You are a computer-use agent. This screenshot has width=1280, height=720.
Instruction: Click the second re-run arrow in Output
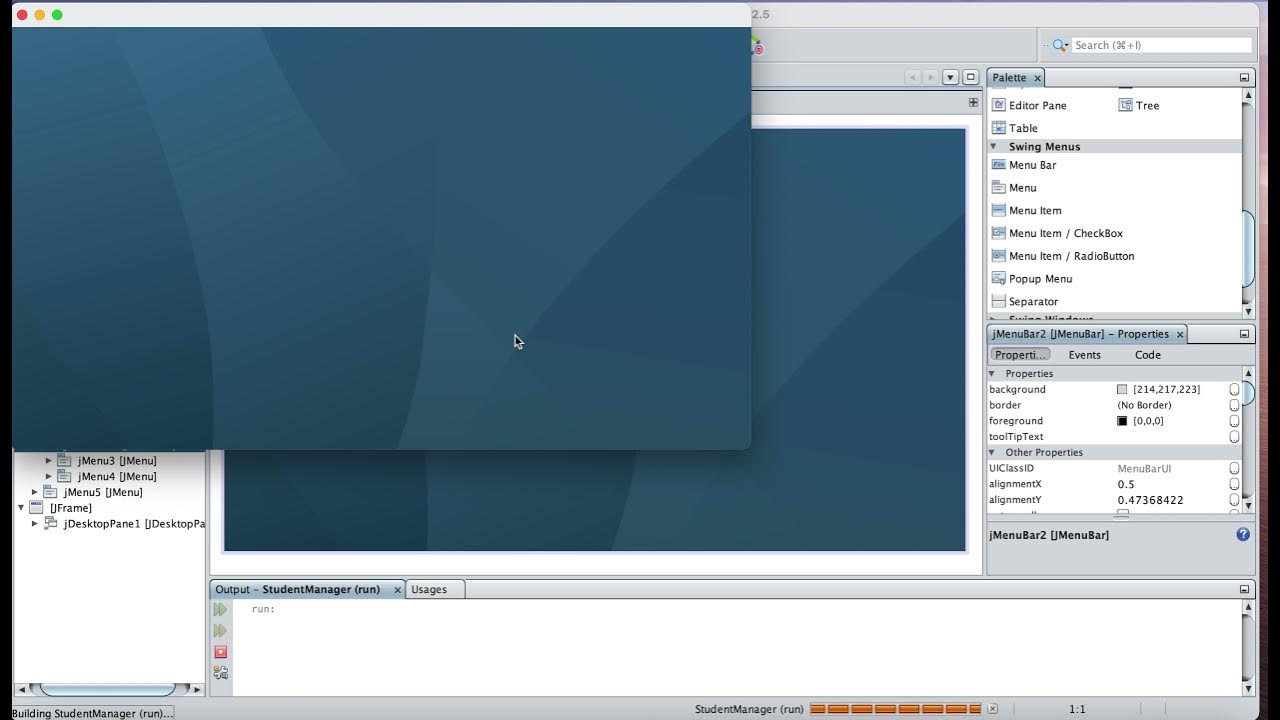[220, 630]
